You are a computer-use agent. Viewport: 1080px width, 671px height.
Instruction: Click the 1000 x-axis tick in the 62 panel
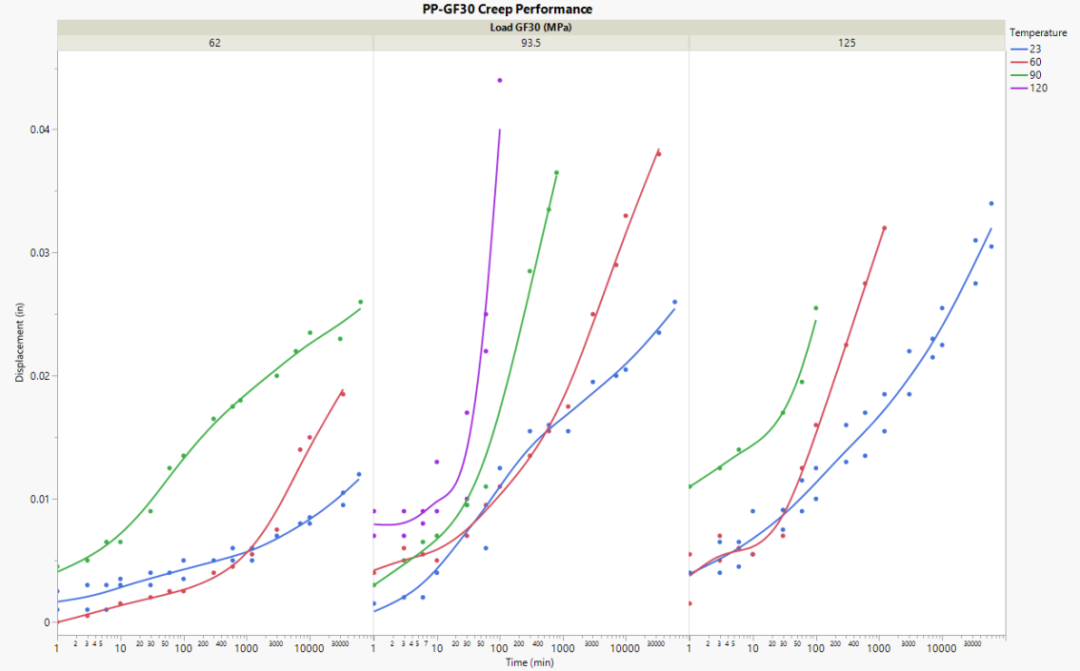247,649
